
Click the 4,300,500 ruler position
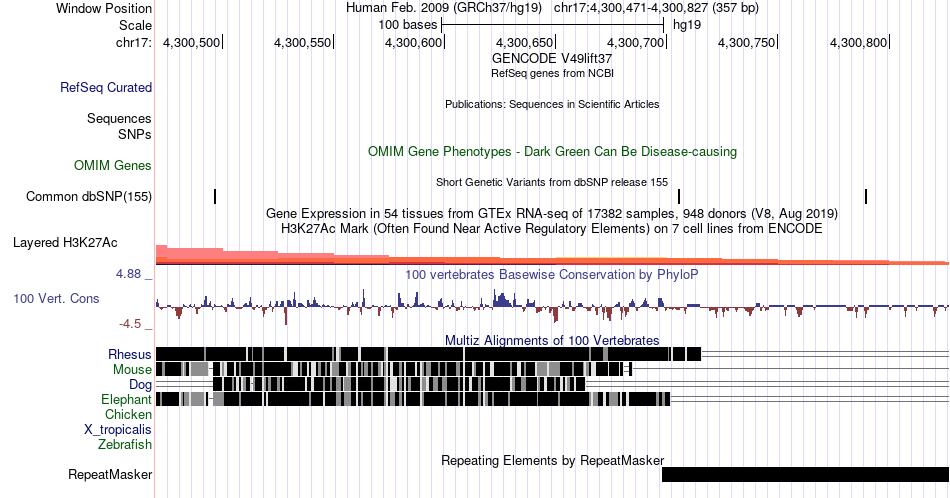pyautogui.click(x=191, y=42)
